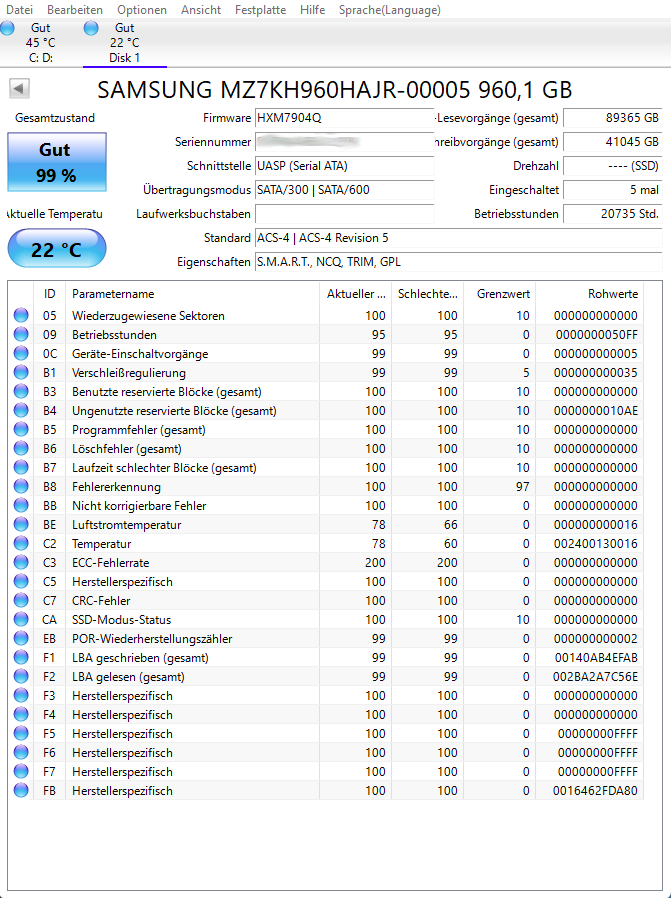Click status icon for LBA geschrieben row
The width and height of the screenshot is (671, 898).
(x=21, y=657)
